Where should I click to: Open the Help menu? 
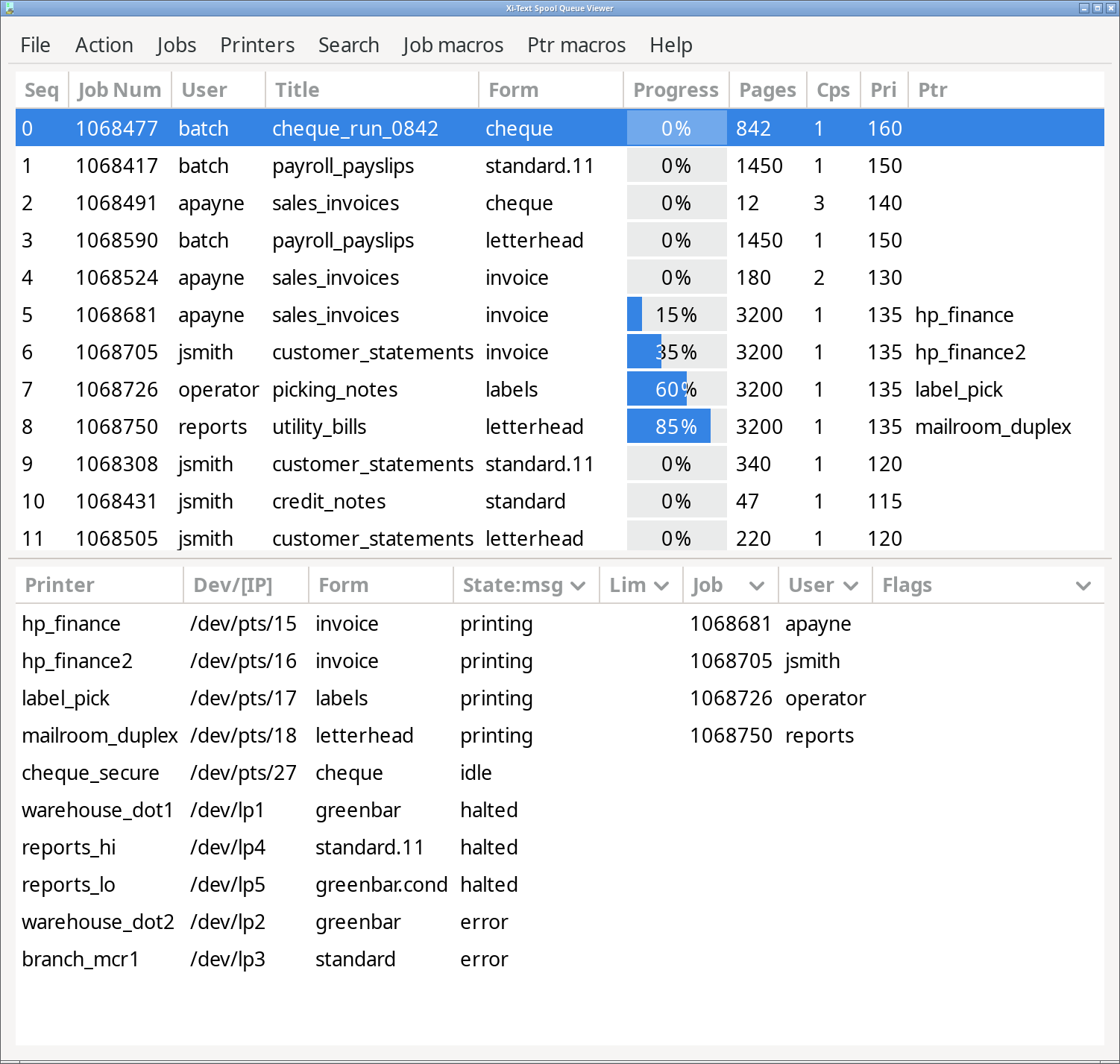click(670, 45)
